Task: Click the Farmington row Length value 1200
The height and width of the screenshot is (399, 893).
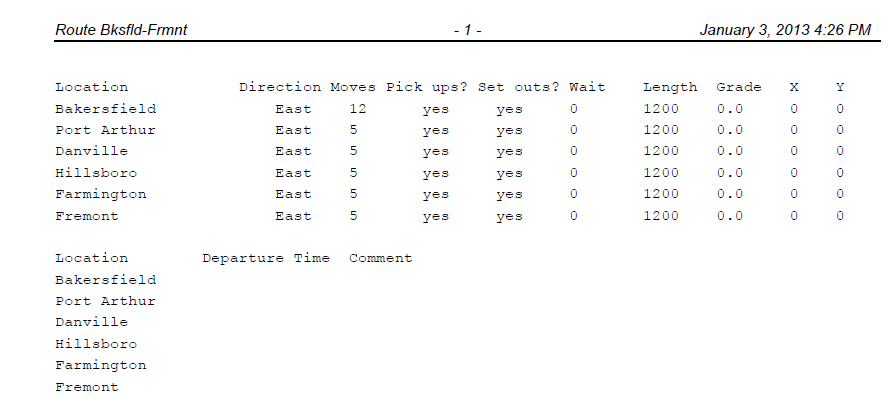Action: tap(661, 194)
